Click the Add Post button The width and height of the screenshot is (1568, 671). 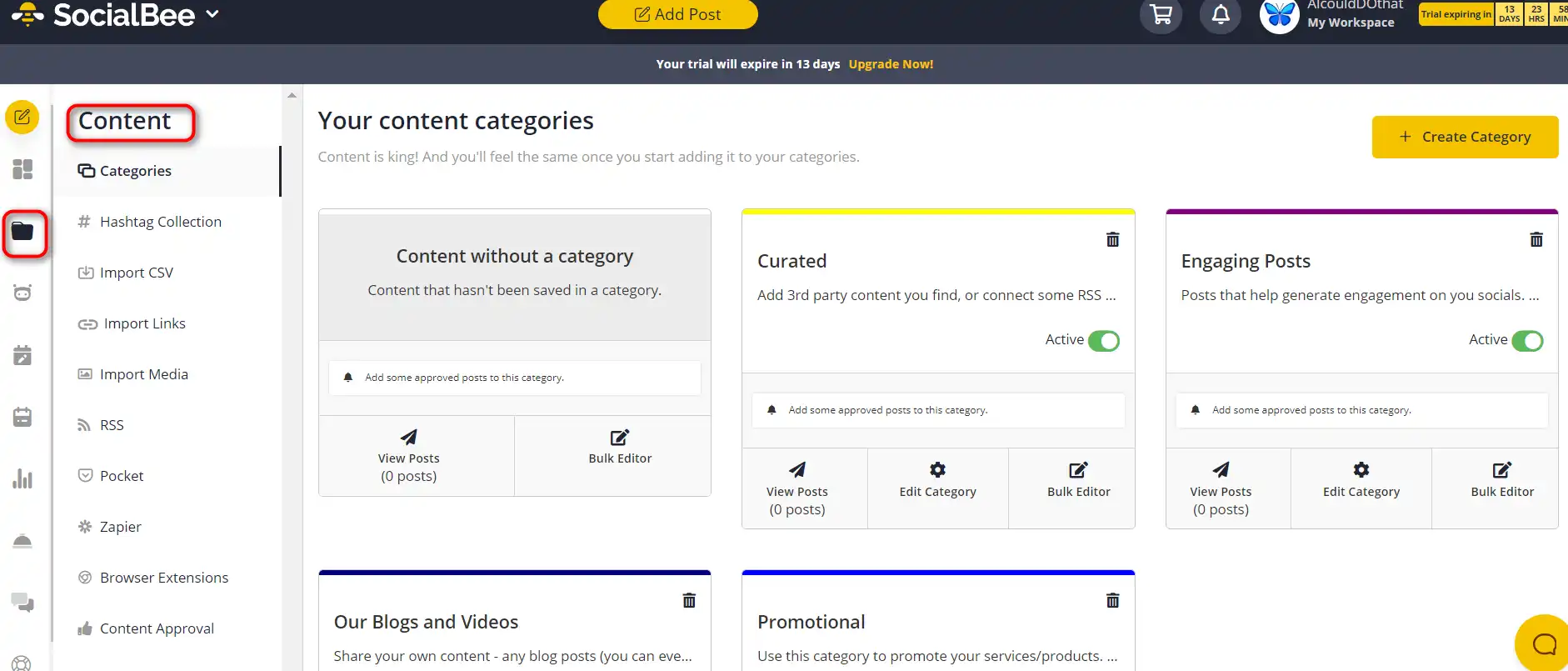click(x=678, y=14)
